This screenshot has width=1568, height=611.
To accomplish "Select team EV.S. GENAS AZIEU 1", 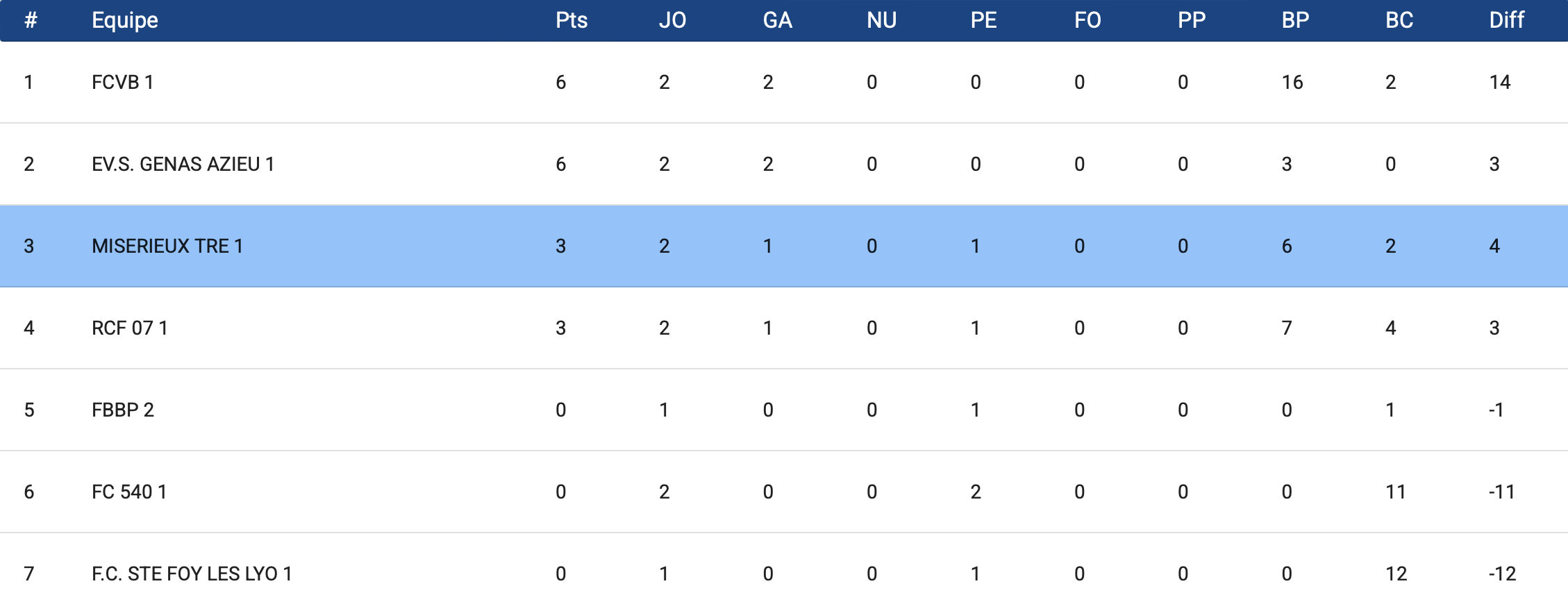I will pyautogui.click(x=183, y=165).
